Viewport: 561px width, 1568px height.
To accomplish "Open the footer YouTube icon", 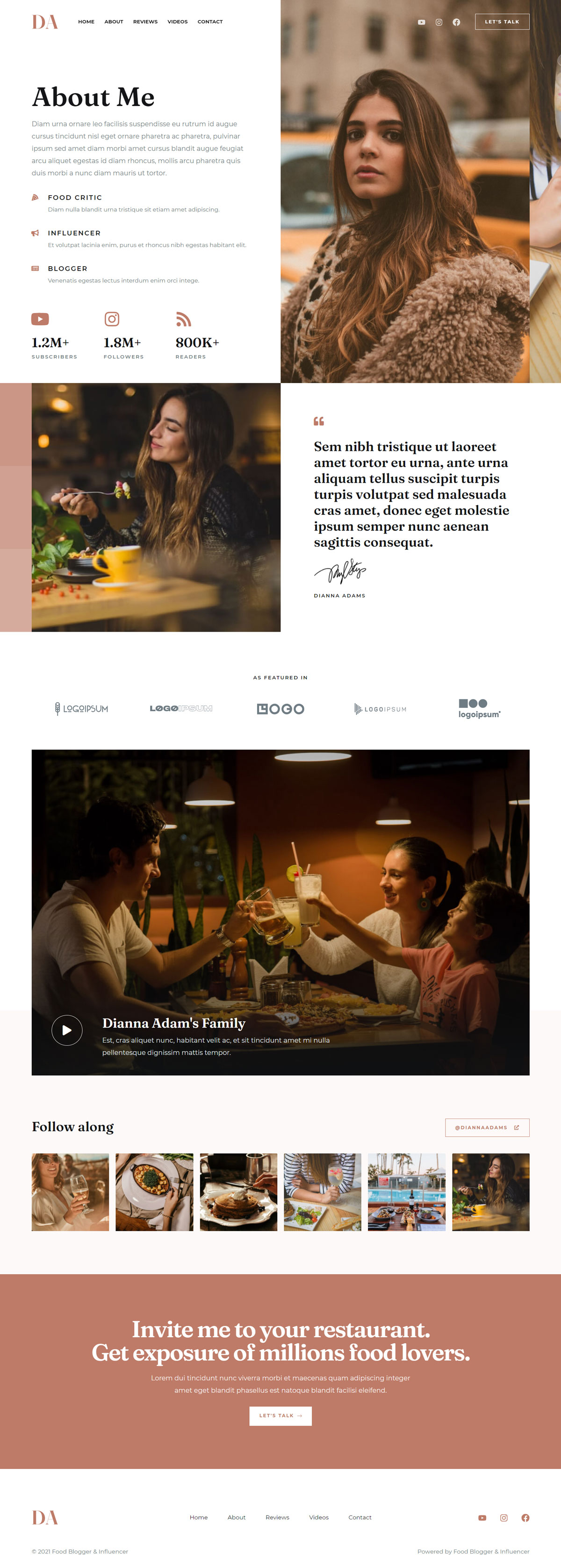I will click(482, 1518).
